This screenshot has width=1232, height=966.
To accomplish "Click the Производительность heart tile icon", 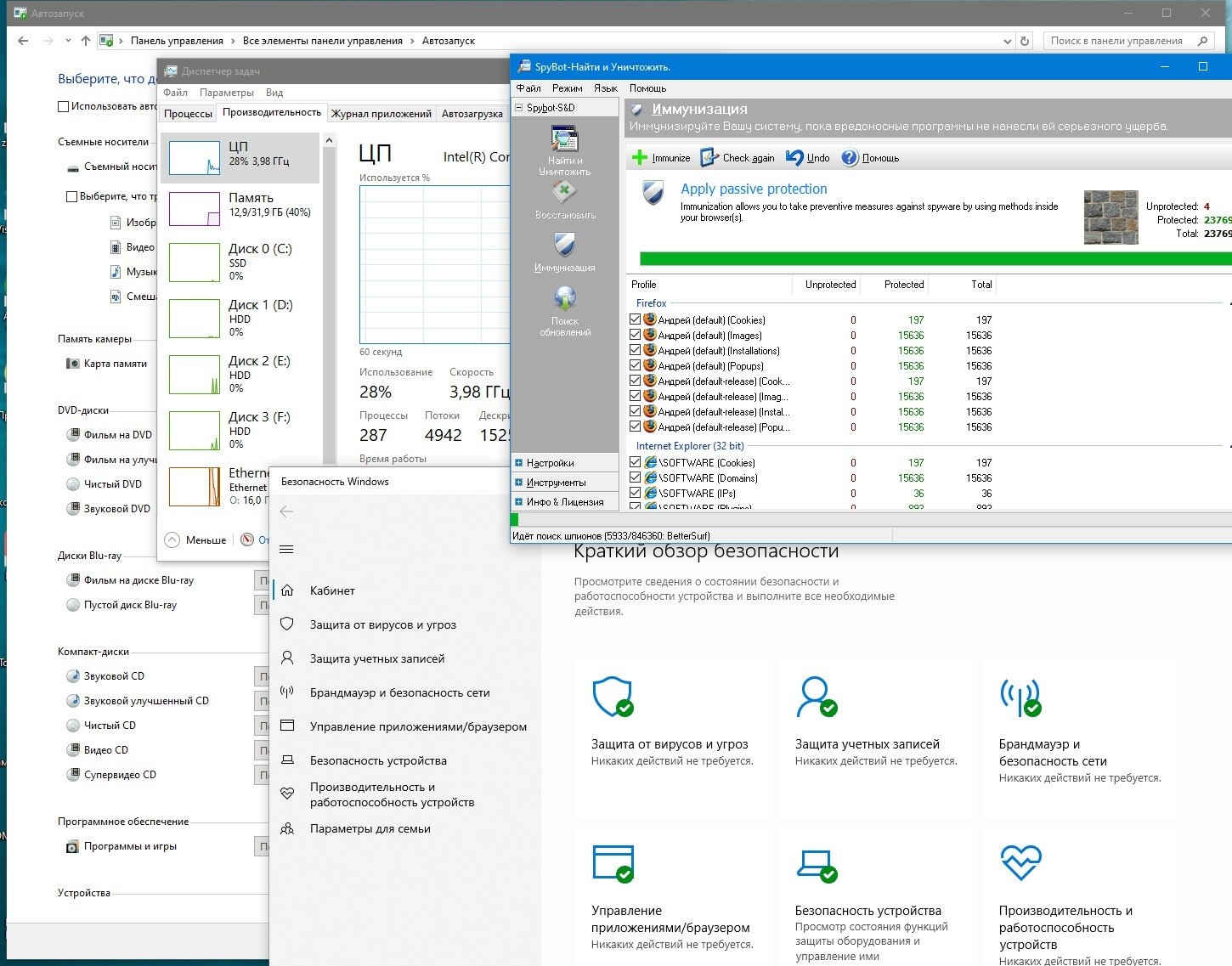I will (1020, 863).
